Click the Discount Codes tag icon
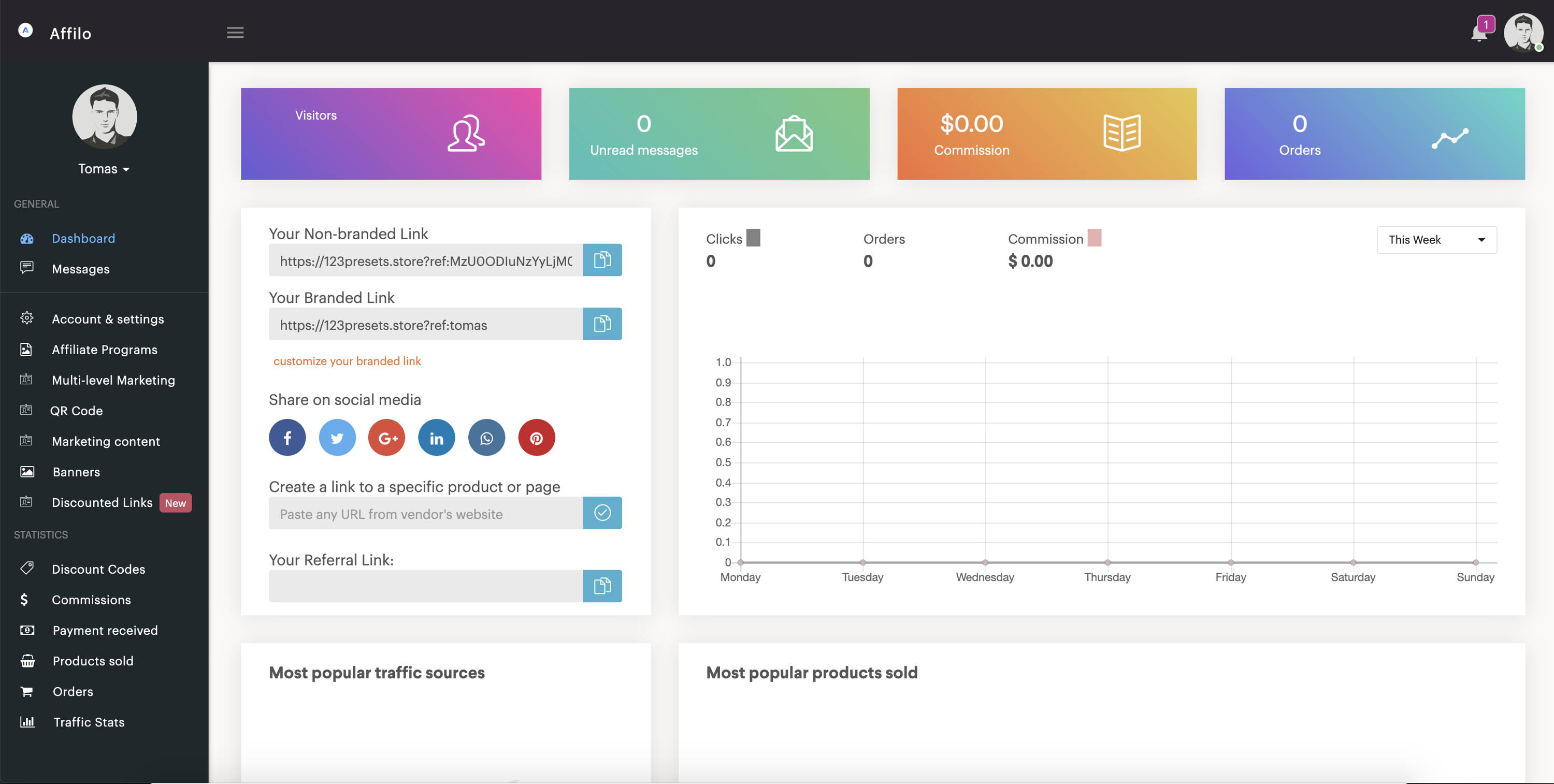This screenshot has width=1554, height=784. (x=26, y=568)
